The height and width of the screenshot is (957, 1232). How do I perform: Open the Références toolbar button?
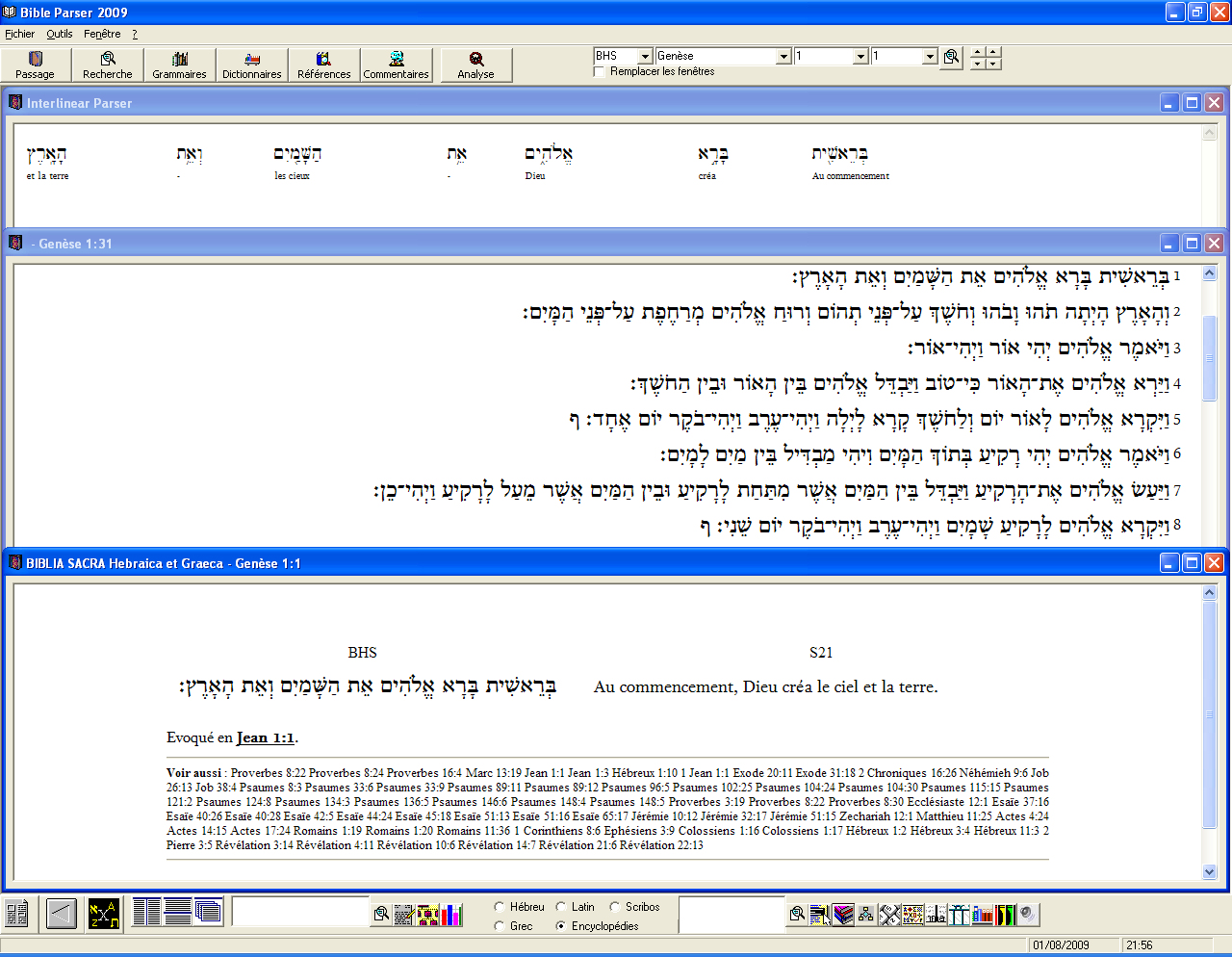coord(324,65)
